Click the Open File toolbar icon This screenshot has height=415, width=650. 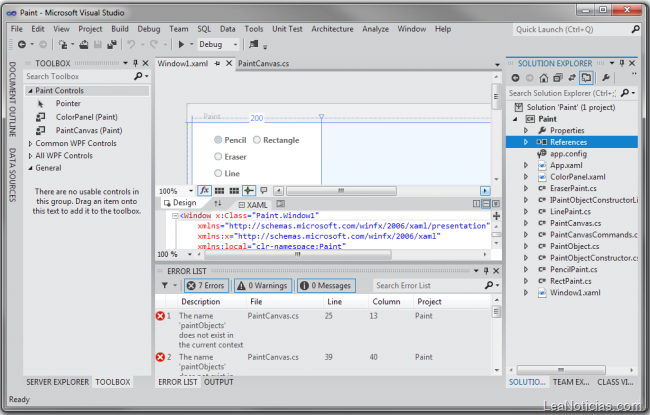84,44
